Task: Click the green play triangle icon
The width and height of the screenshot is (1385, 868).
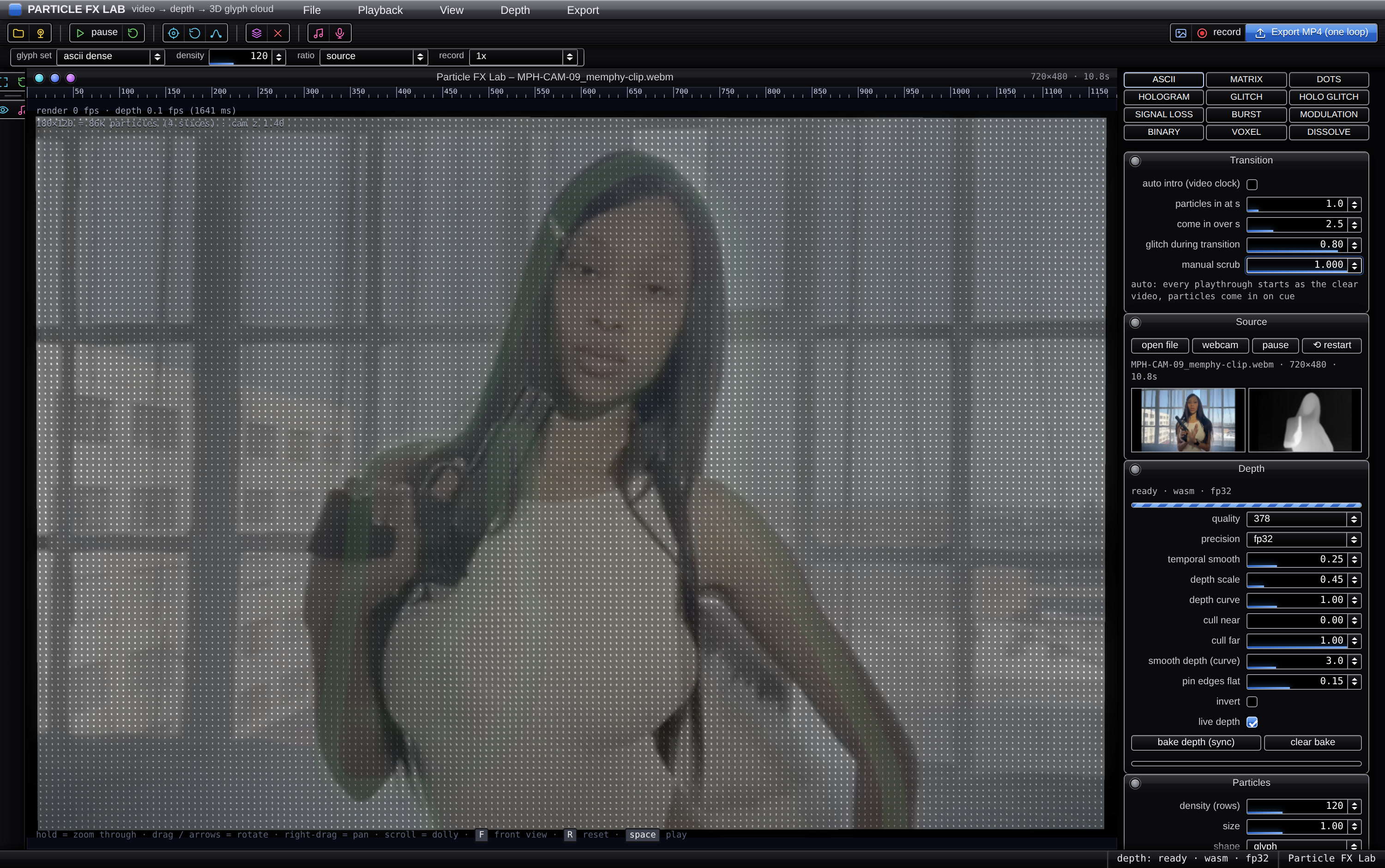Action: [x=80, y=33]
